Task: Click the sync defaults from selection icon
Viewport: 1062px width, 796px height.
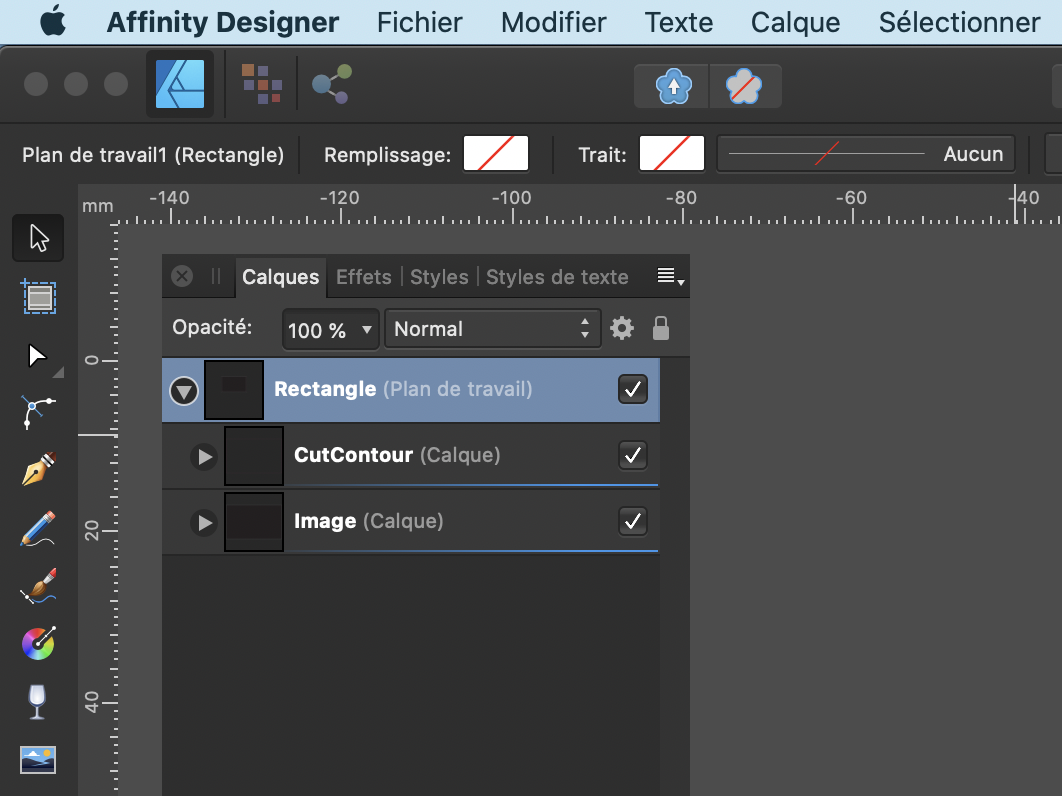Action: tap(673, 87)
